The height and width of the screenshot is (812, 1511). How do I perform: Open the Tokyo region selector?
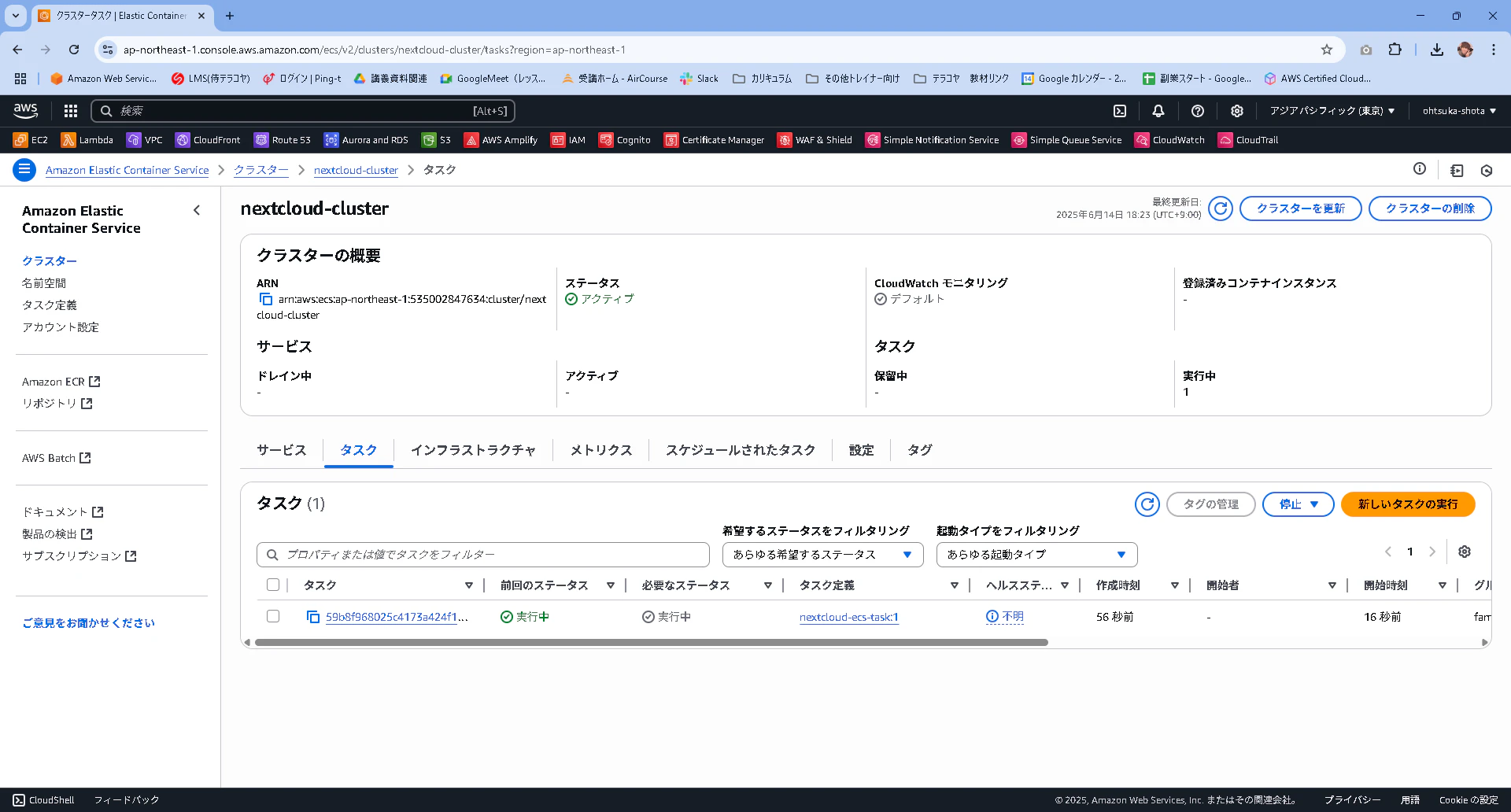(1332, 111)
